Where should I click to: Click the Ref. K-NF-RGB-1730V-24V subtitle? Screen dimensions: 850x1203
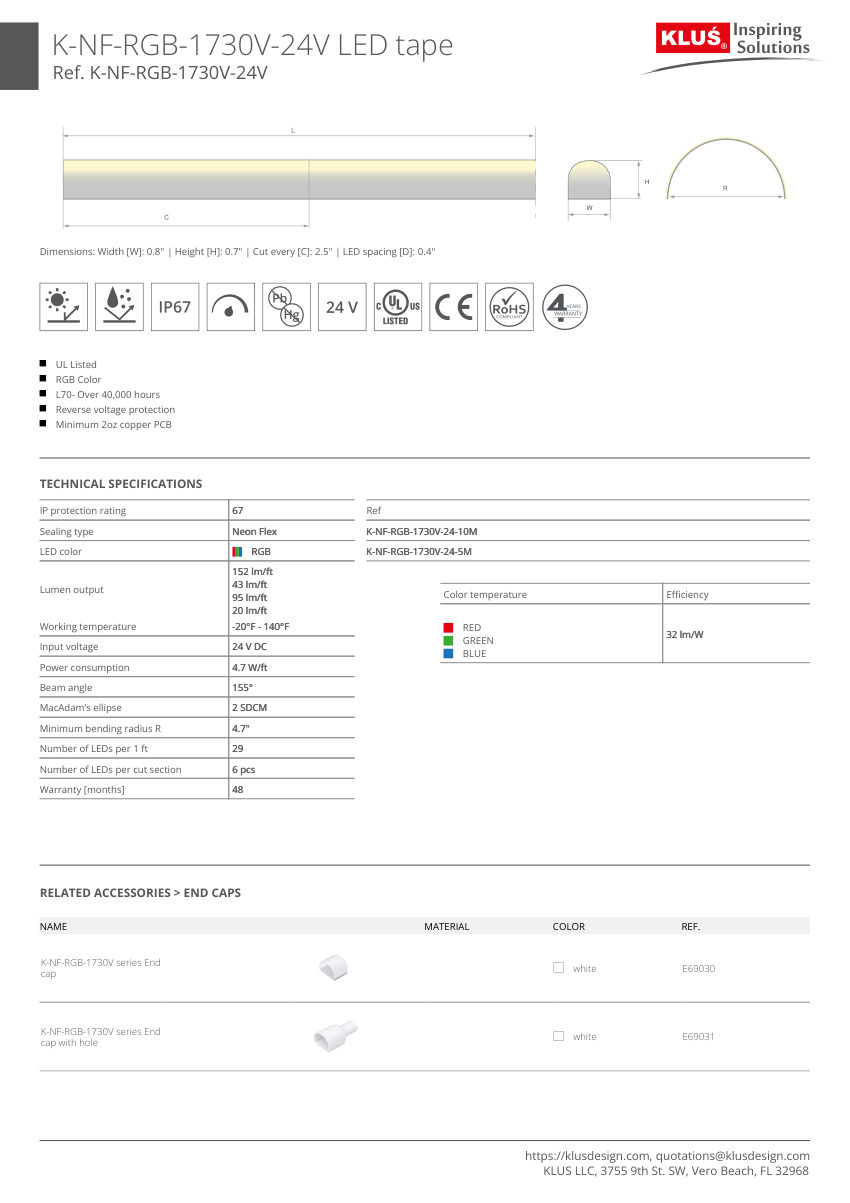[x=160, y=72]
